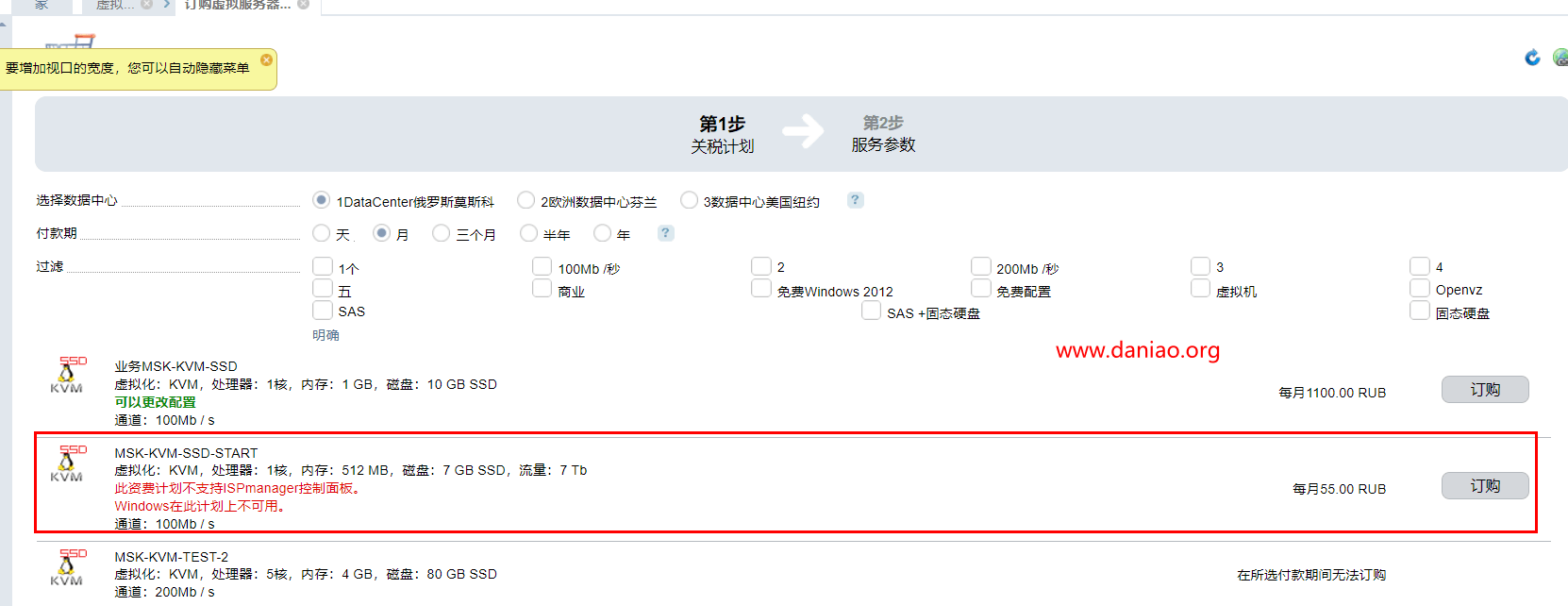Choose 三个月 payment period
The height and width of the screenshot is (606, 1568).
pos(441,233)
